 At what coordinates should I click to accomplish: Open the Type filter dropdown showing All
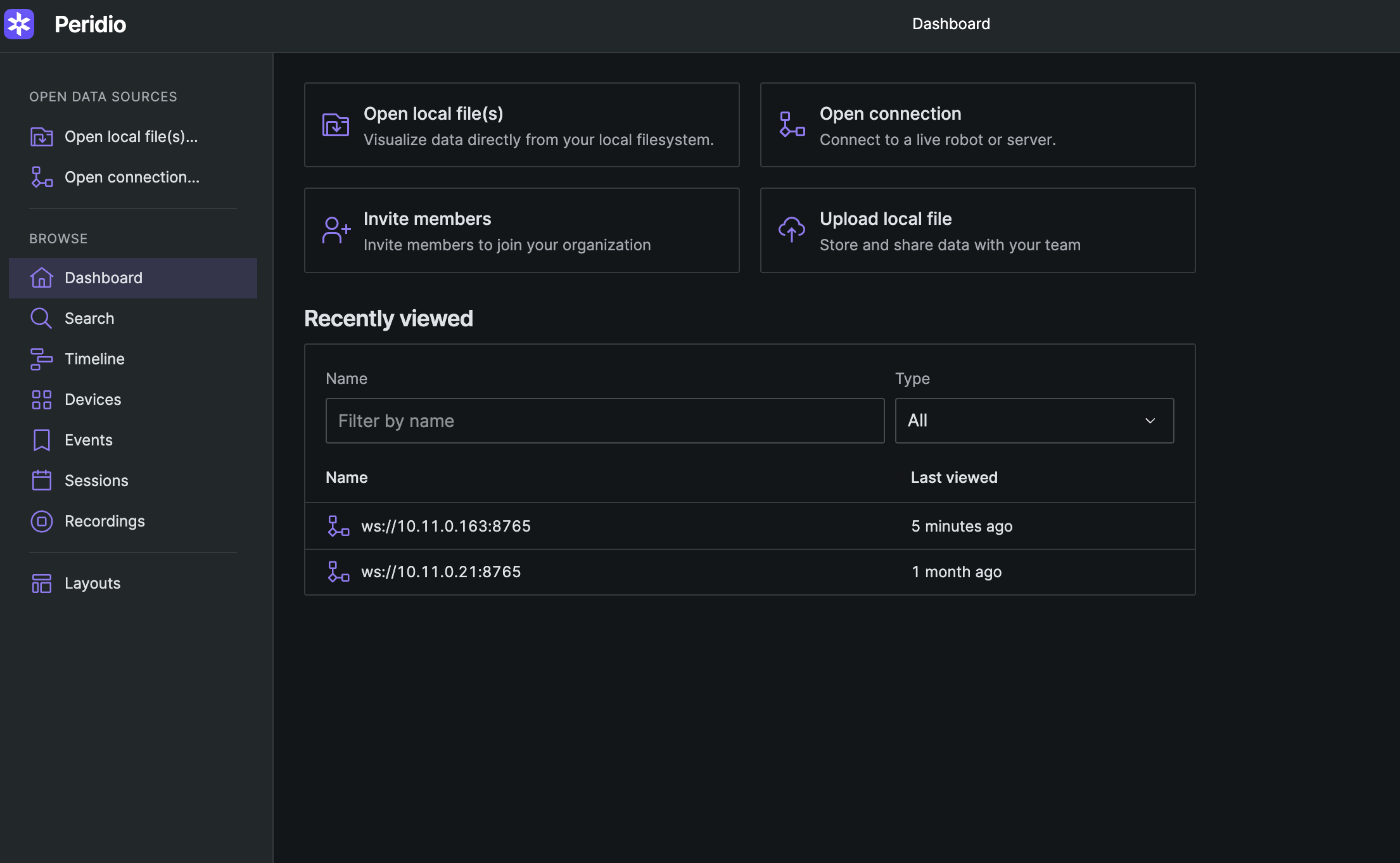[1034, 421]
